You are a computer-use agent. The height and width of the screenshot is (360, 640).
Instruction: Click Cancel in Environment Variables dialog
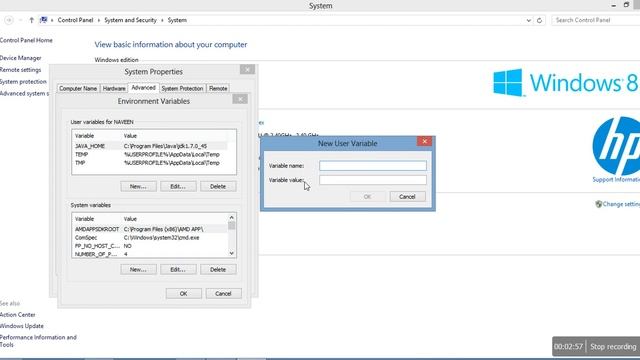(223, 294)
